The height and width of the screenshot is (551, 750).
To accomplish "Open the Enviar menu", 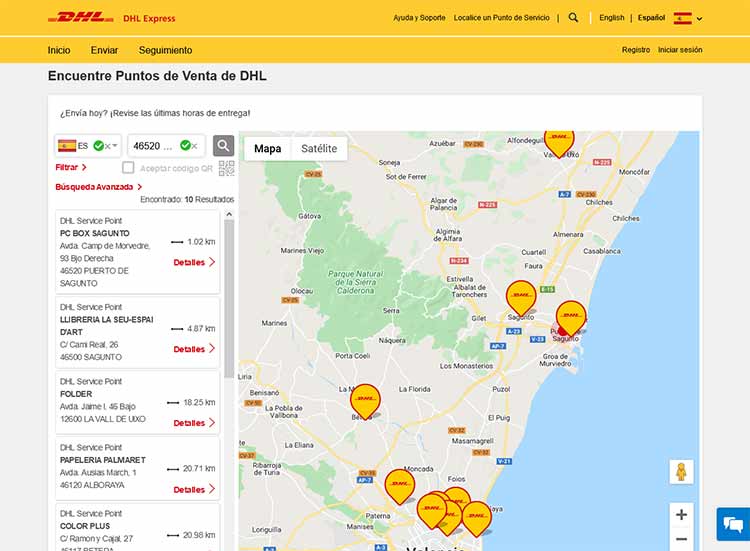I will (104, 50).
